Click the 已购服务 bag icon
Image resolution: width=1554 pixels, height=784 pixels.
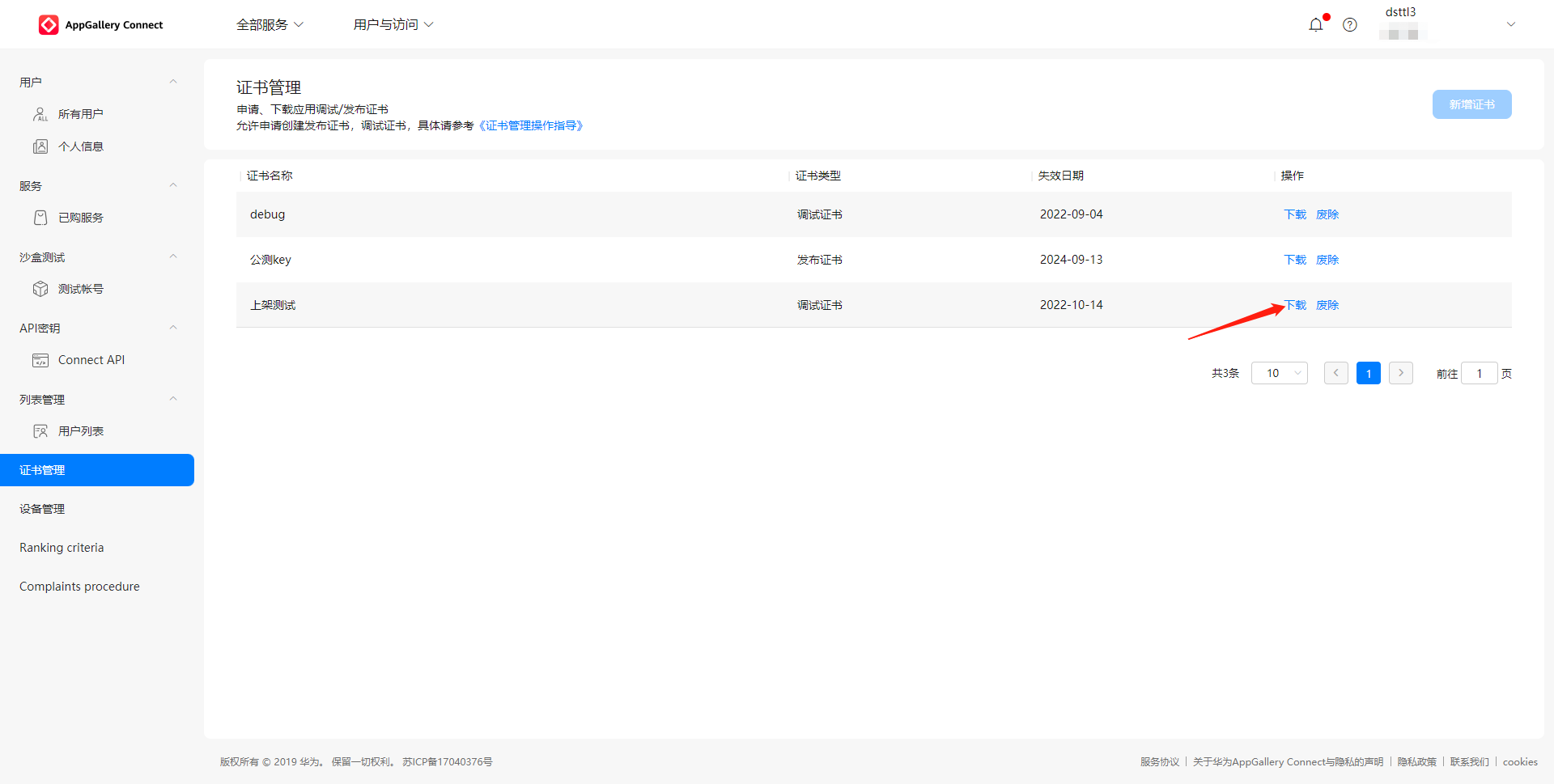tap(40, 218)
